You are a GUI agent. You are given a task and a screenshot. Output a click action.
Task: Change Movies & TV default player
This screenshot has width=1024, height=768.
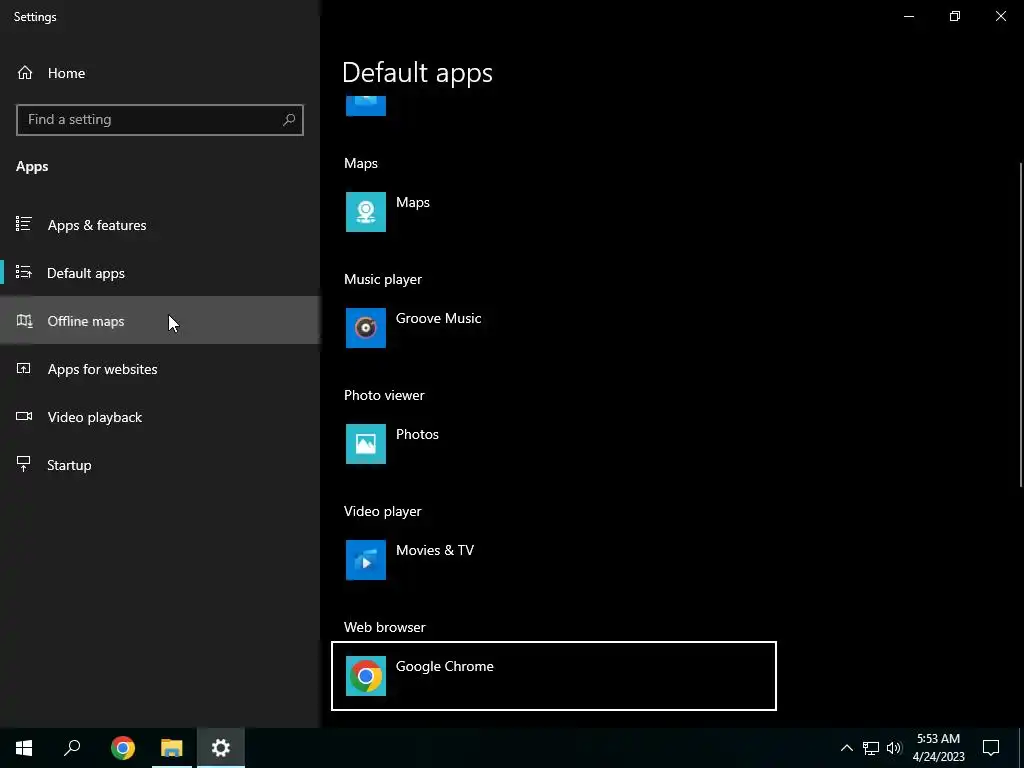pos(554,560)
